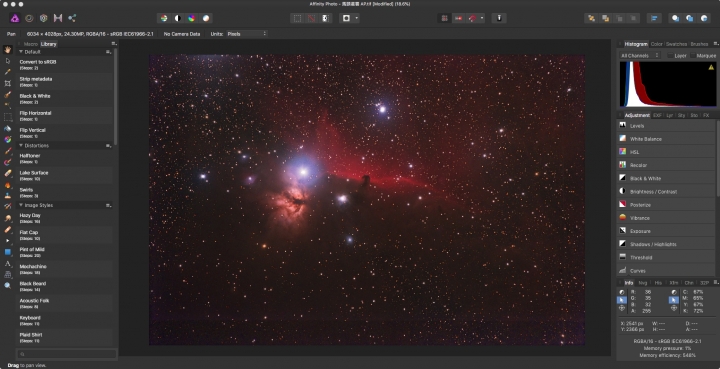
Task: Switch to the Tone Mapping persona icon
Action: click(x=58, y=18)
